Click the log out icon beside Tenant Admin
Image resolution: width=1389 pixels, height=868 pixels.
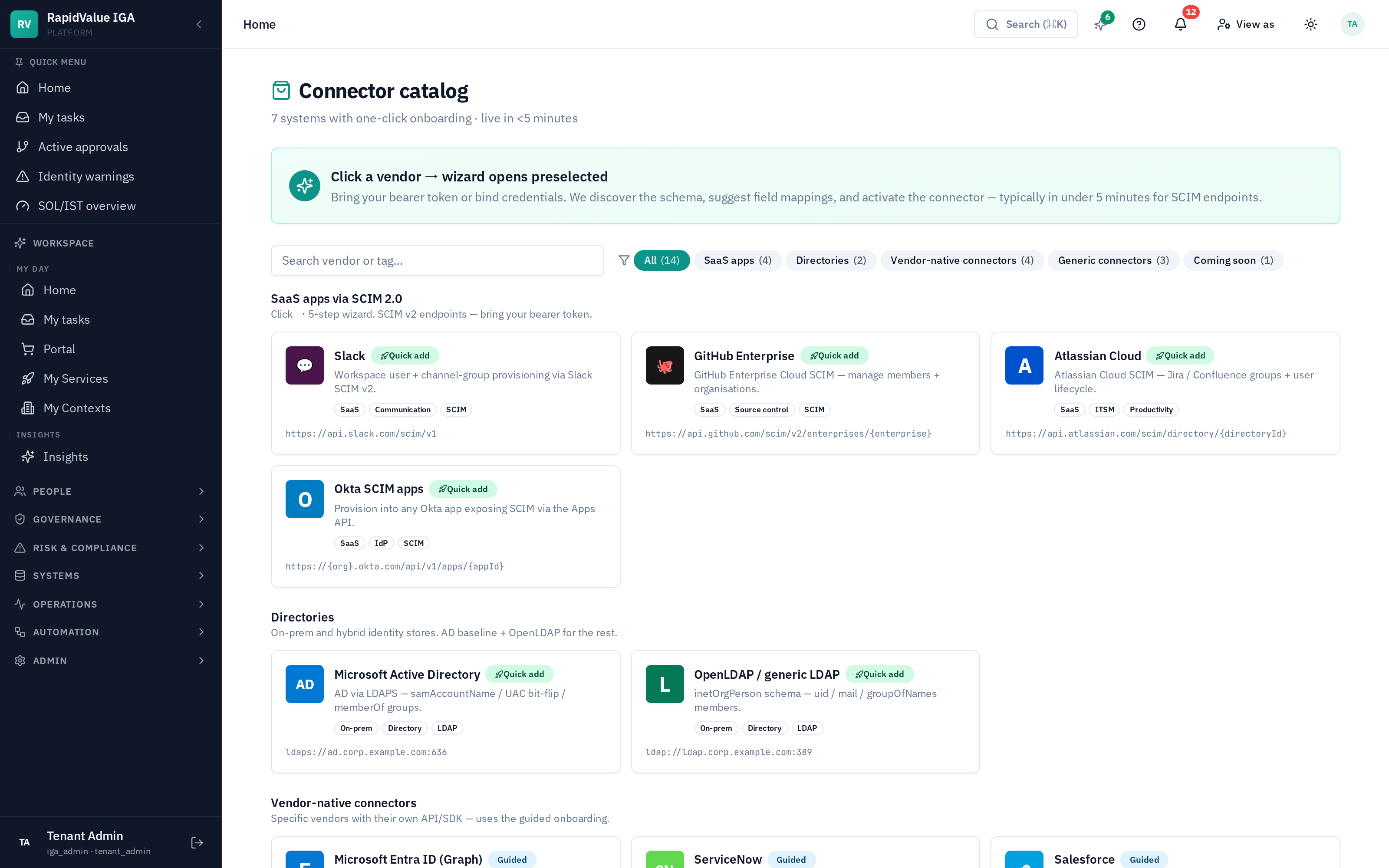pyautogui.click(x=197, y=842)
